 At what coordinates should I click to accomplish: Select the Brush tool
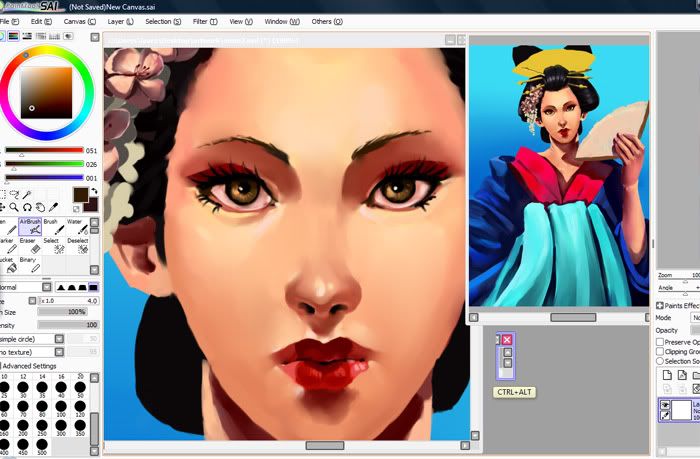click(54, 226)
